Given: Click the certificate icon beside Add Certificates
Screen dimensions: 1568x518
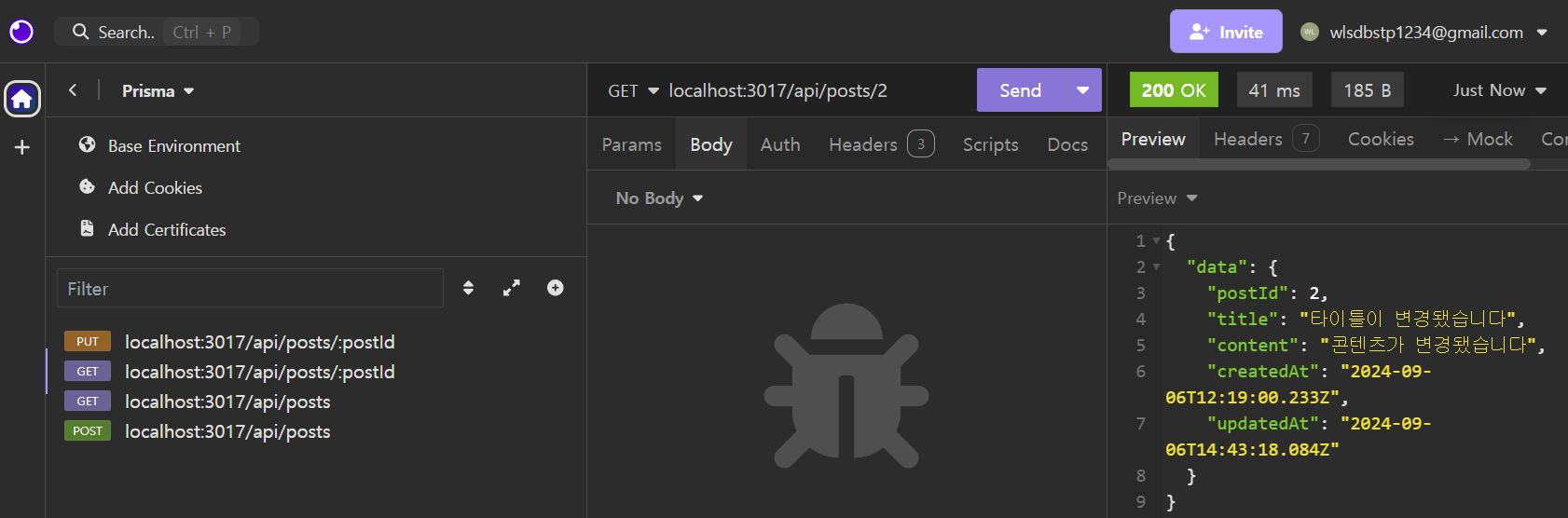Looking at the screenshot, I should pyautogui.click(x=88, y=228).
